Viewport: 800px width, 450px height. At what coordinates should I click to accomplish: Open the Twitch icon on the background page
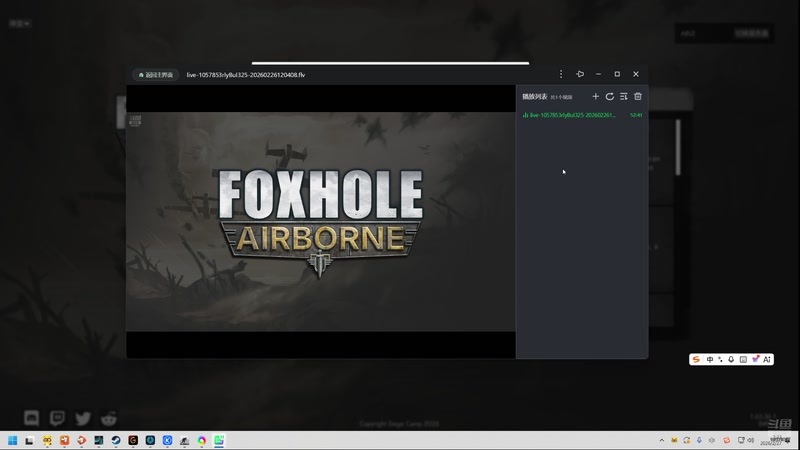[57, 418]
